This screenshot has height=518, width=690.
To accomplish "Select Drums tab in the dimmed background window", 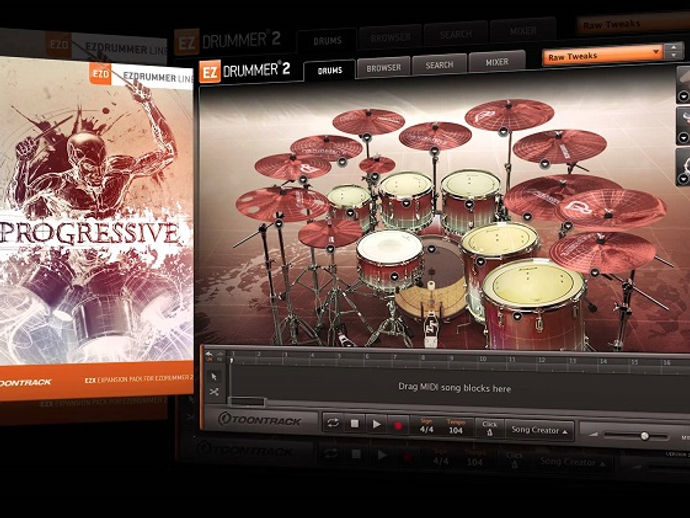I will click(x=327, y=41).
